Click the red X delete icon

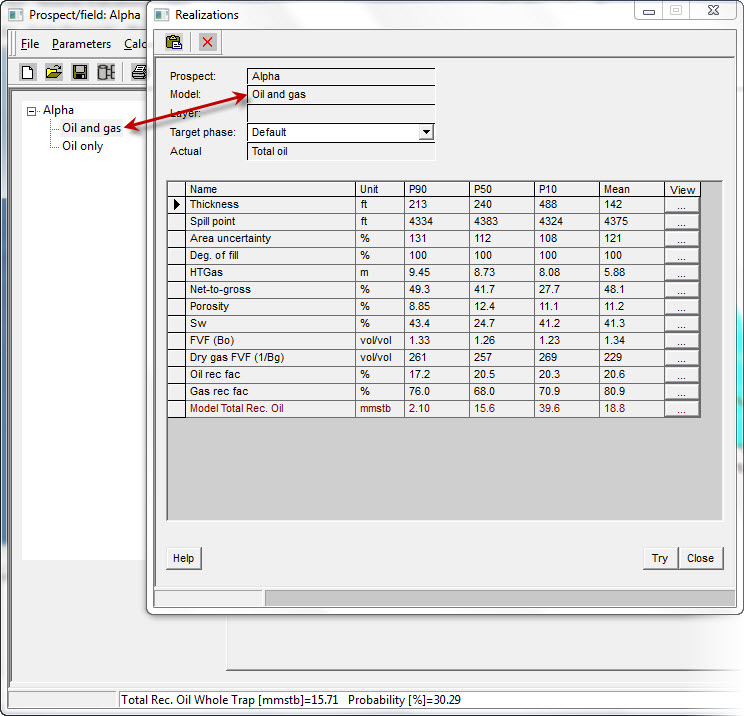[x=207, y=42]
